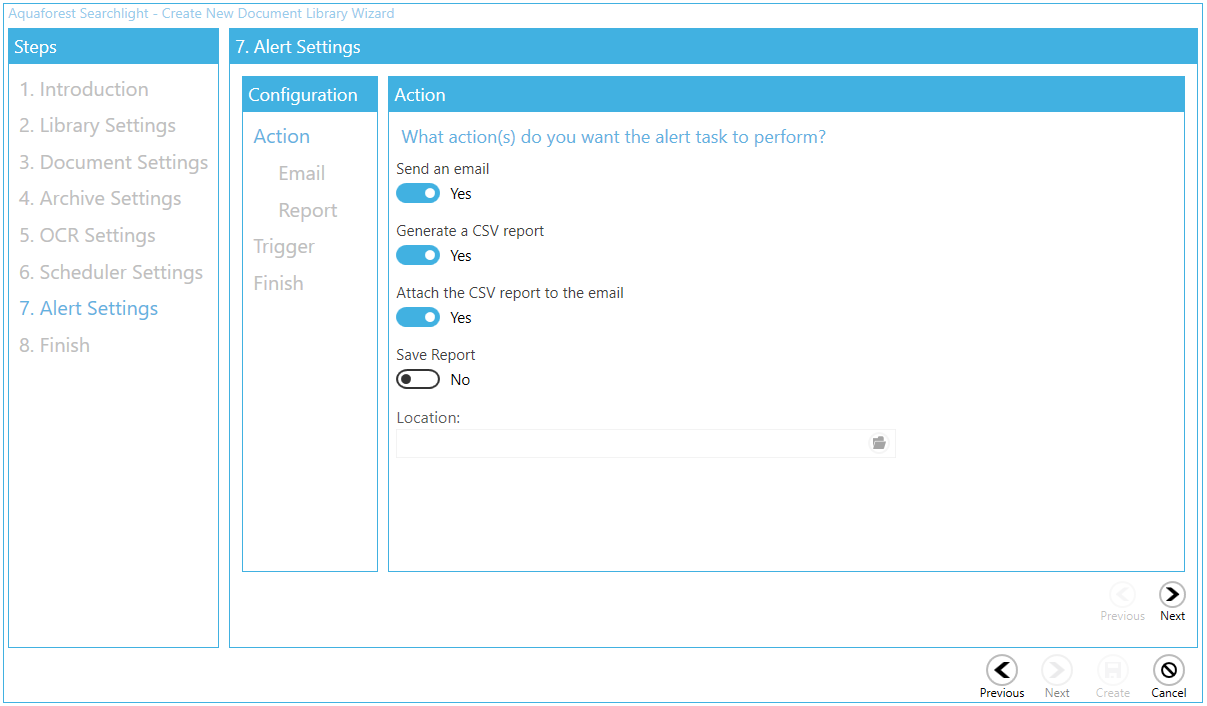
Task: Click the inner Previous arrow icon
Action: pyautogui.click(x=1122, y=594)
